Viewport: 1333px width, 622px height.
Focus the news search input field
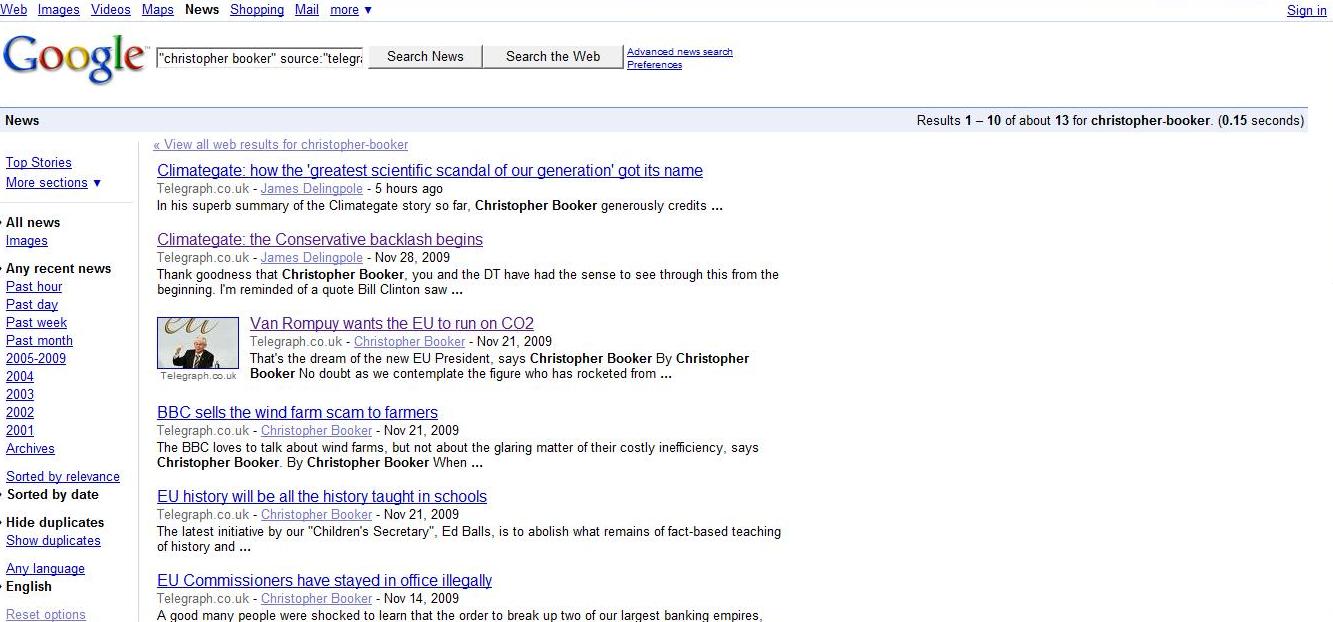coord(259,58)
